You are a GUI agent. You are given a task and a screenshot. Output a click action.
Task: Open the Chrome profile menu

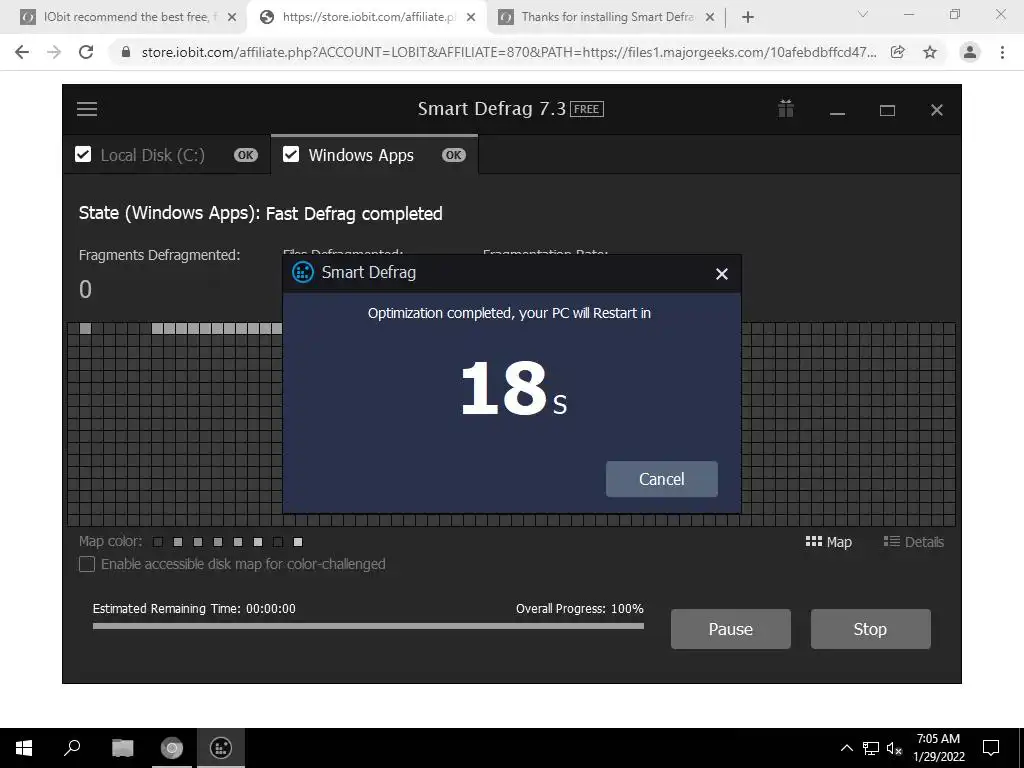pyautogui.click(x=970, y=52)
